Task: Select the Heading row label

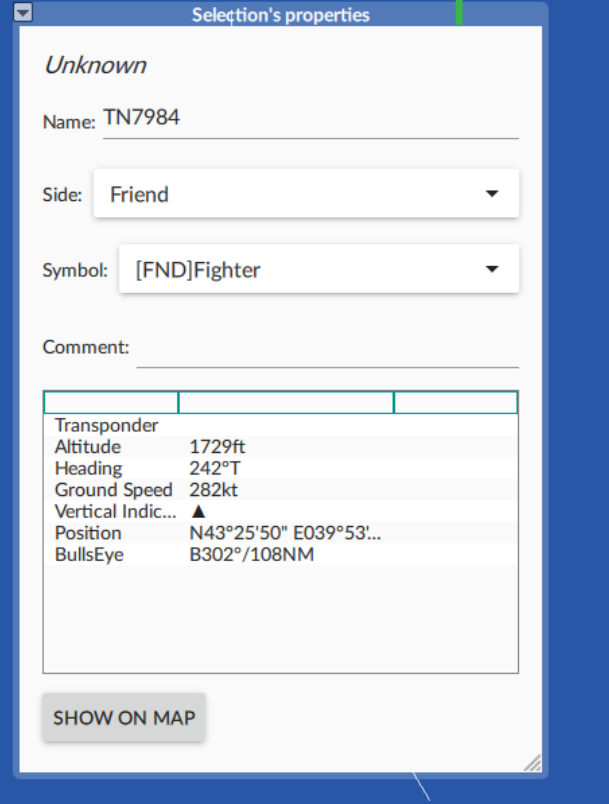Action: pyautogui.click(x=89, y=469)
